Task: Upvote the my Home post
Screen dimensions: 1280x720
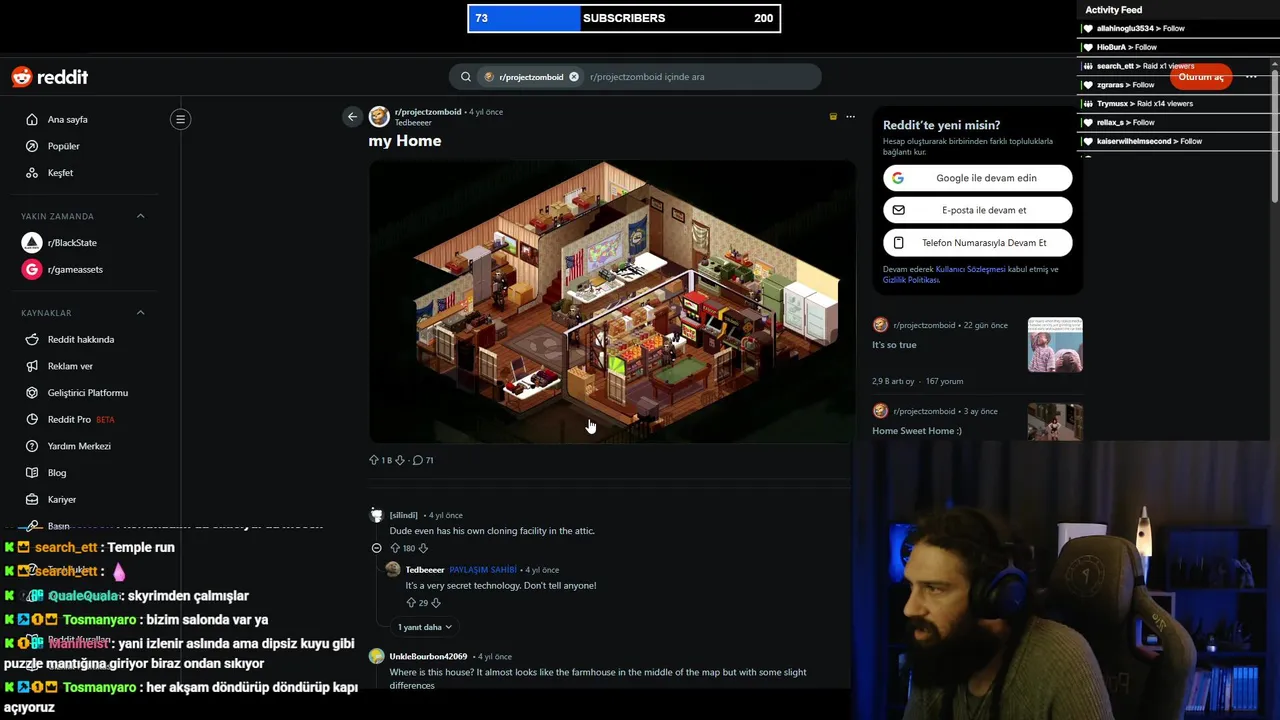Action: (374, 460)
